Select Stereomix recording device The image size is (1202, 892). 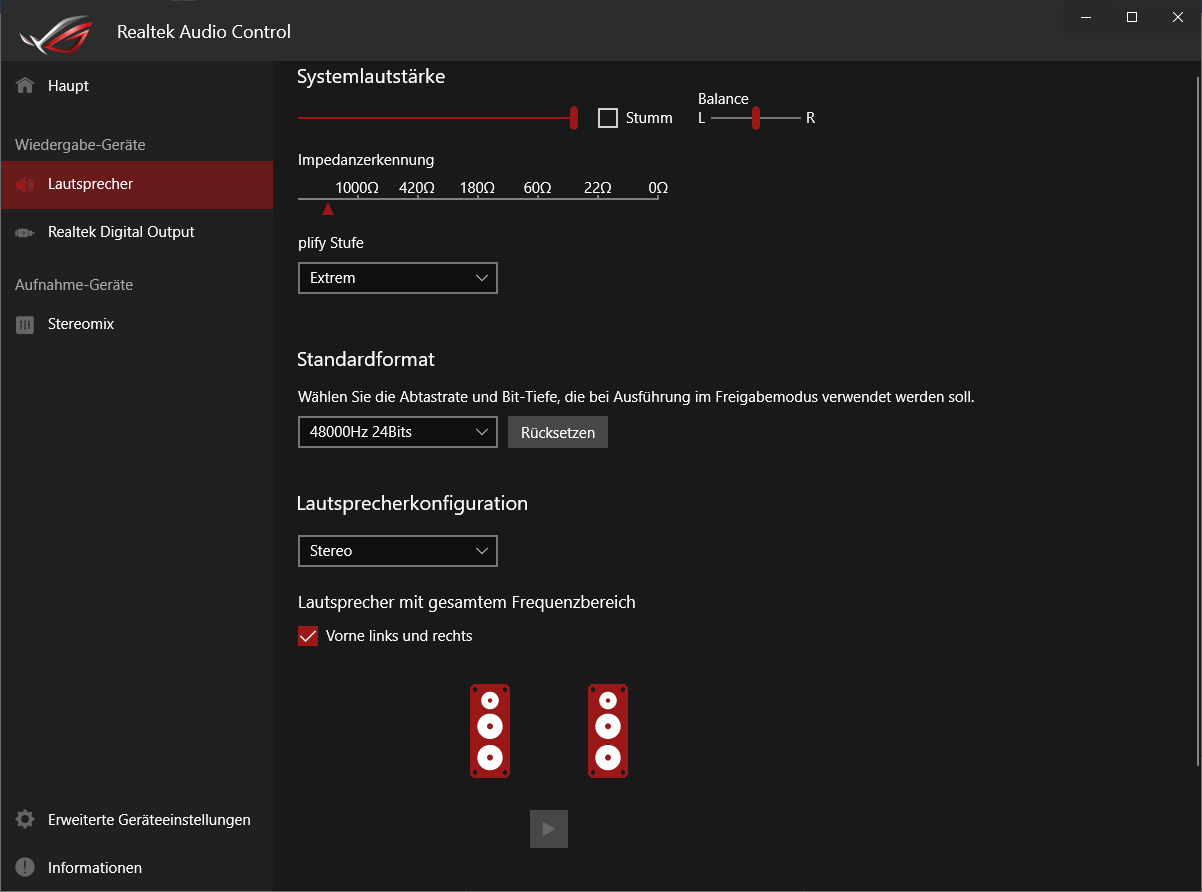137,325
